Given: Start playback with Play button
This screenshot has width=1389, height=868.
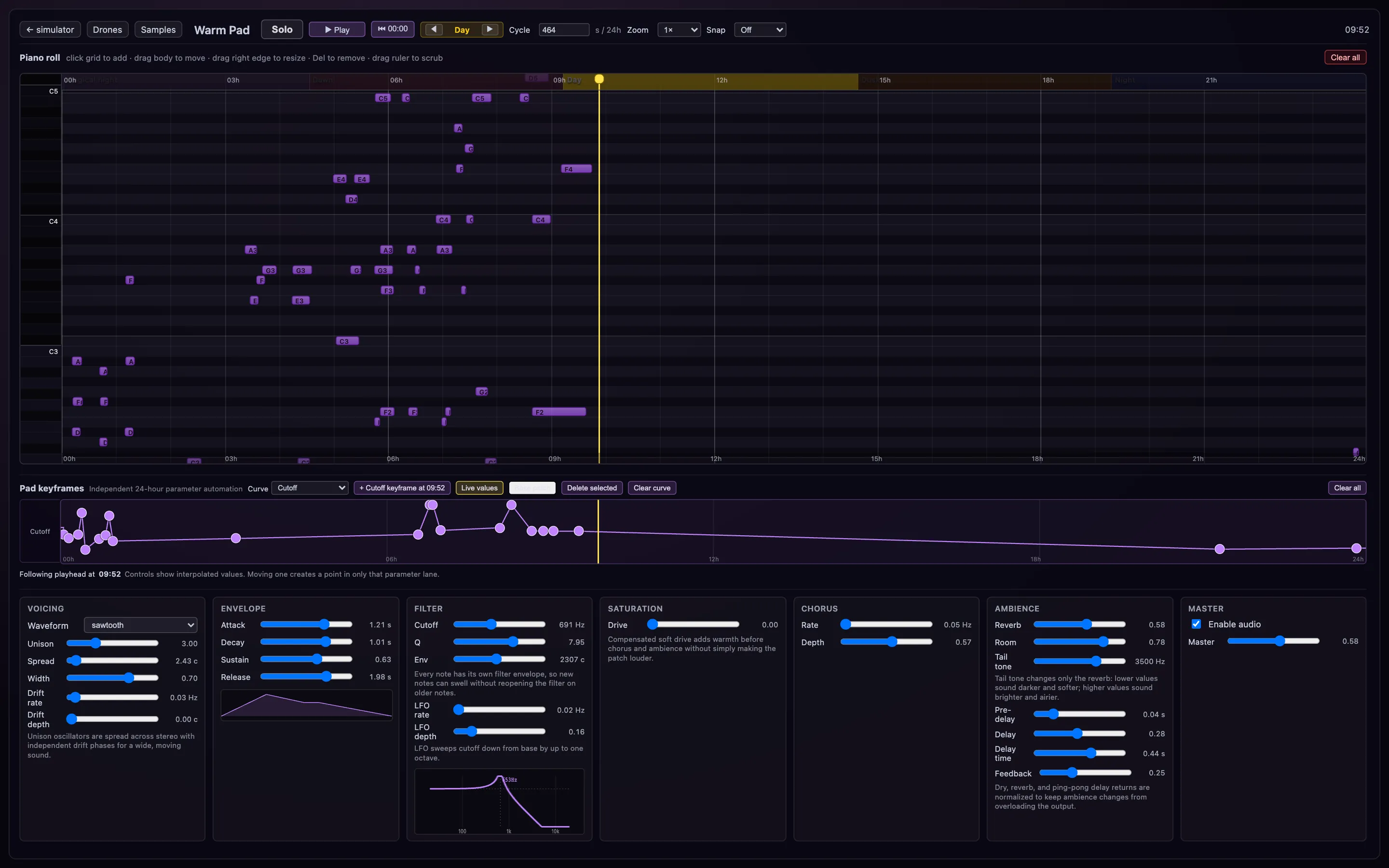Looking at the screenshot, I should [x=337, y=29].
